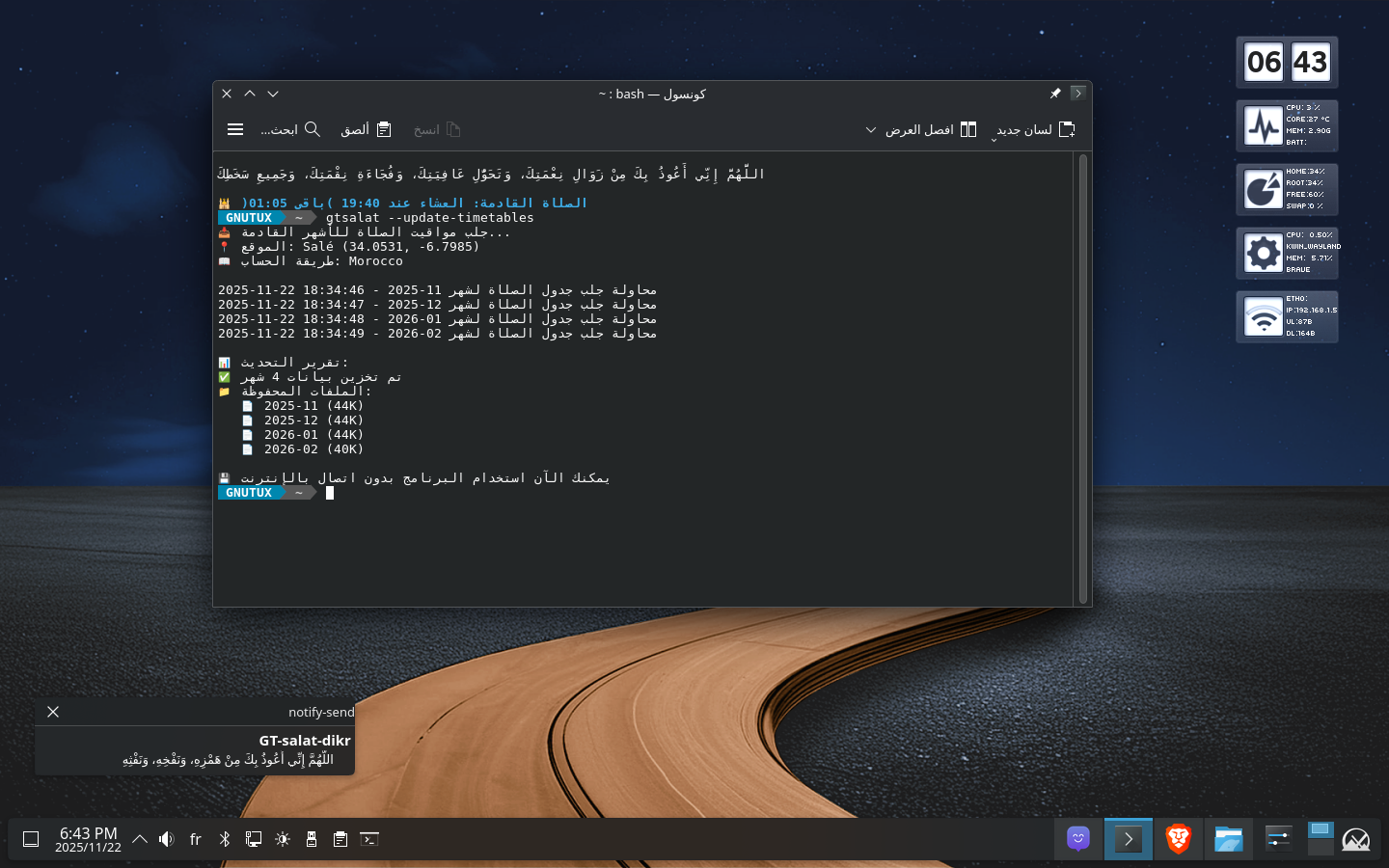Screen dimensions: 1389x868
Task: Close the GT-salat-dikr notification
Action: [53, 712]
